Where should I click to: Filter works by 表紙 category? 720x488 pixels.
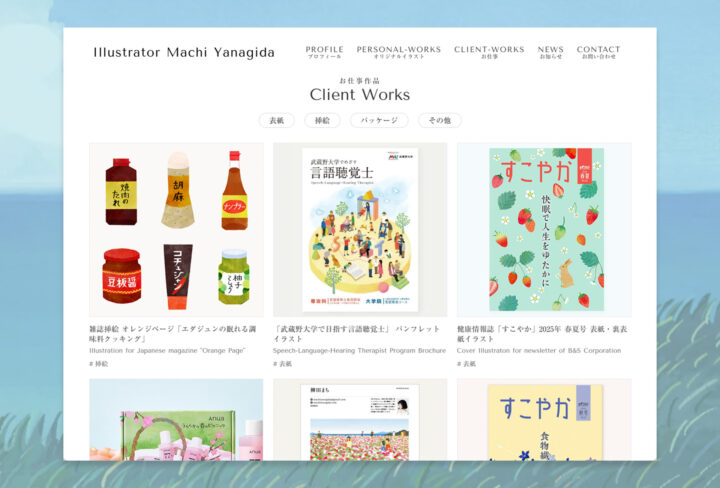276,120
